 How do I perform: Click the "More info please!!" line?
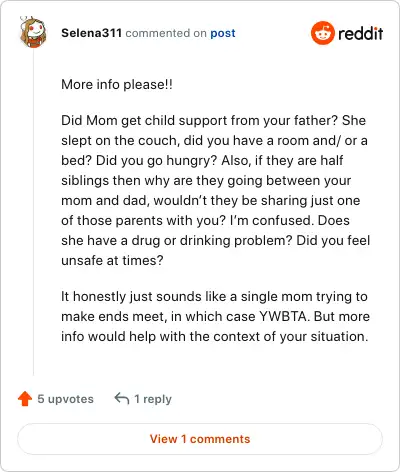click(x=117, y=84)
